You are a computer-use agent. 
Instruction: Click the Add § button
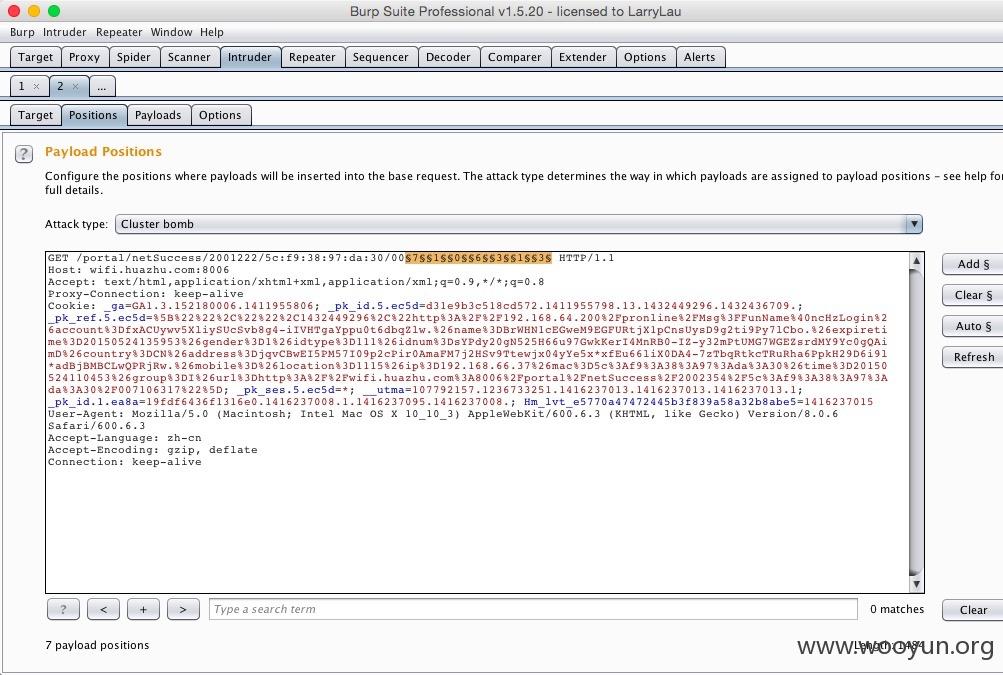pos(973,264)
